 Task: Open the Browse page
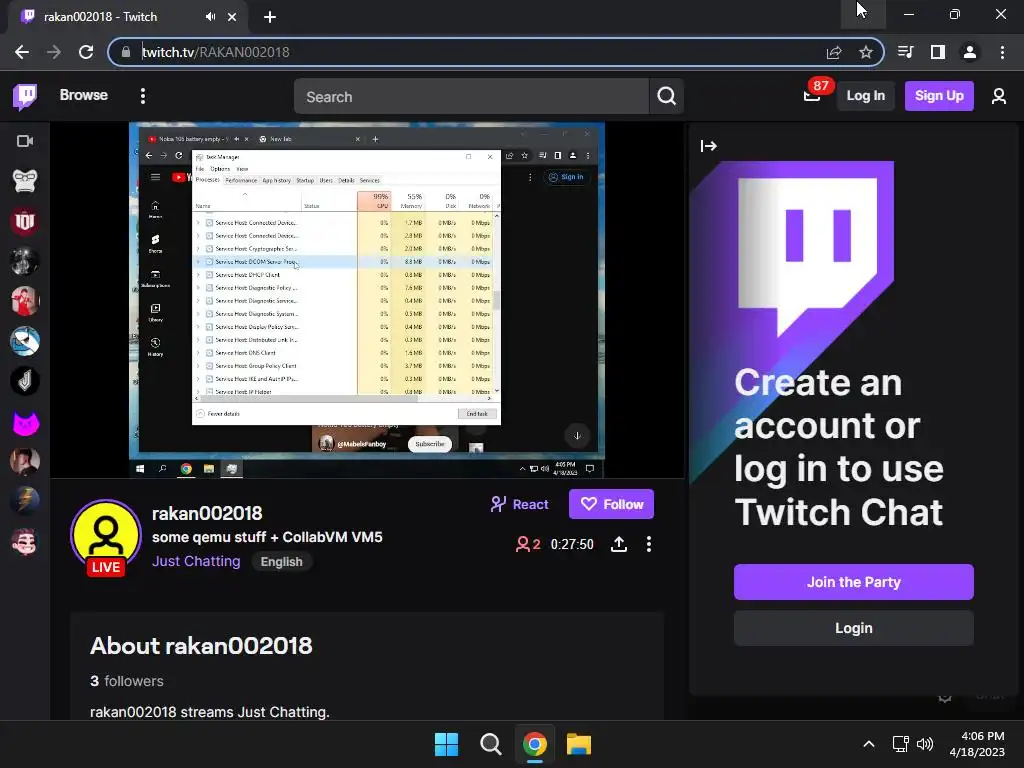(84, 95)
